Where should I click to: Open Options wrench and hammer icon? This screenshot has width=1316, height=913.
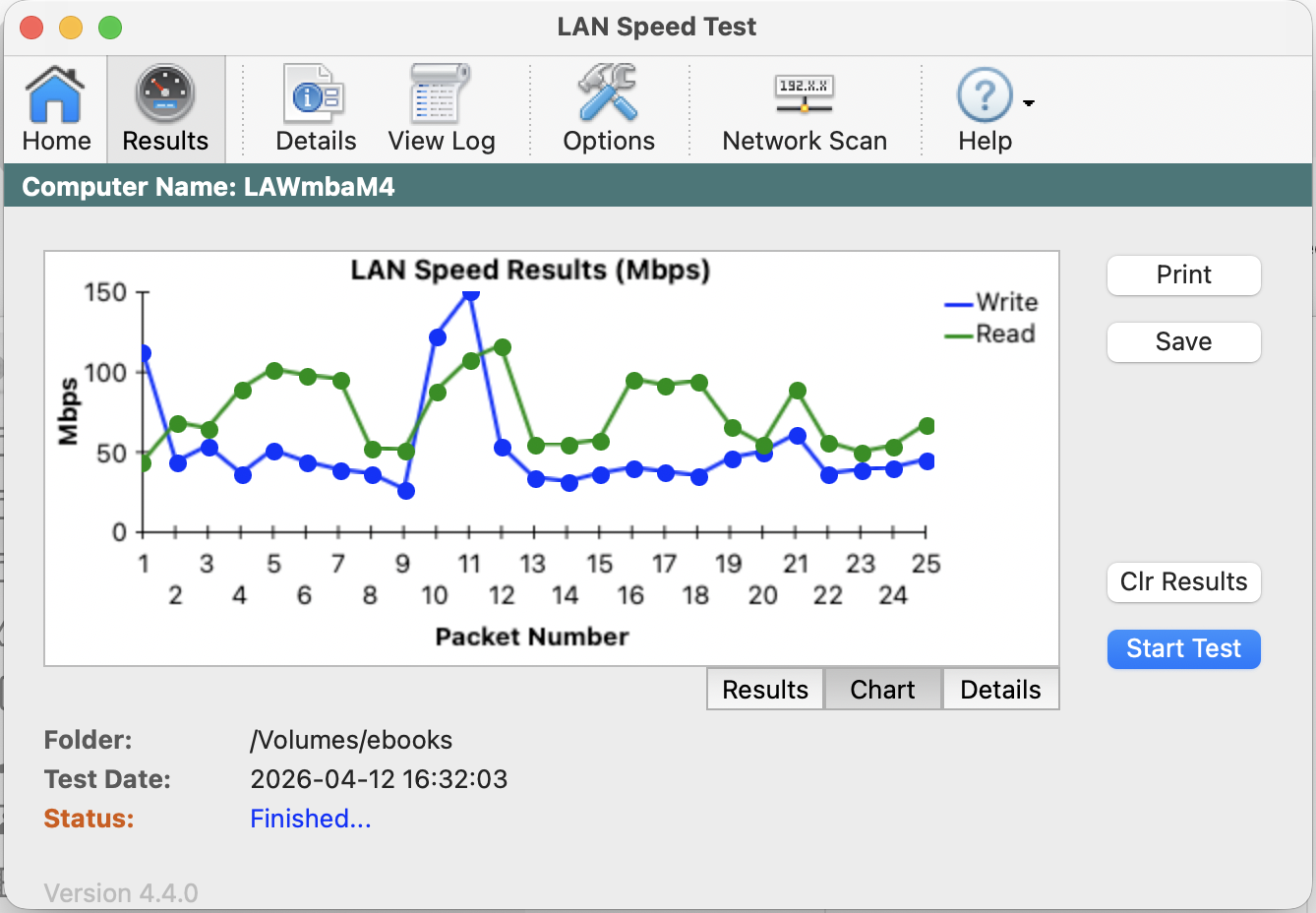pyautogui.click(x=608, y=95)
